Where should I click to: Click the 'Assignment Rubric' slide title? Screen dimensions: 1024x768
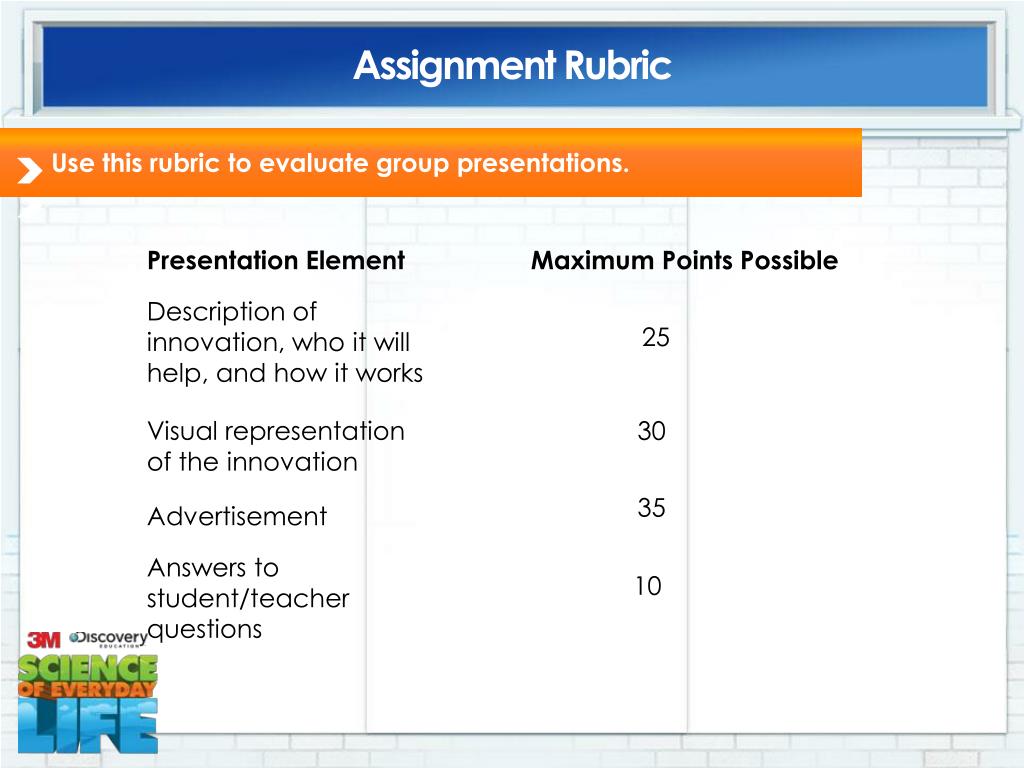coord(512,66)
